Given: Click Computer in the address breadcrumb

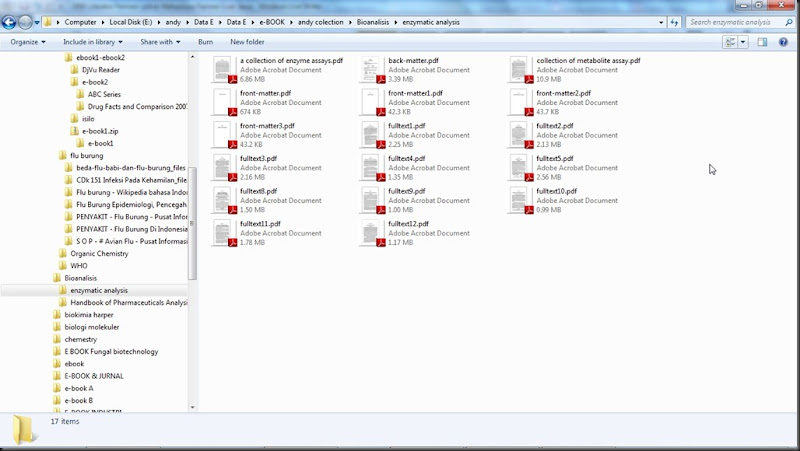Looking at the screenshot, I should point(80,22).
